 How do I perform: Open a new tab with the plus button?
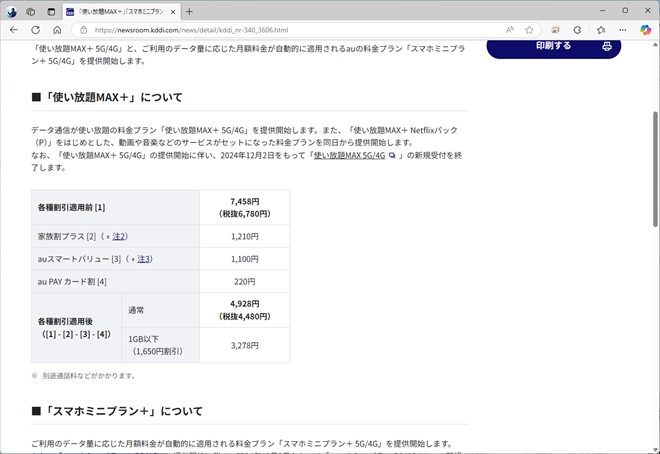pos(189,12)
